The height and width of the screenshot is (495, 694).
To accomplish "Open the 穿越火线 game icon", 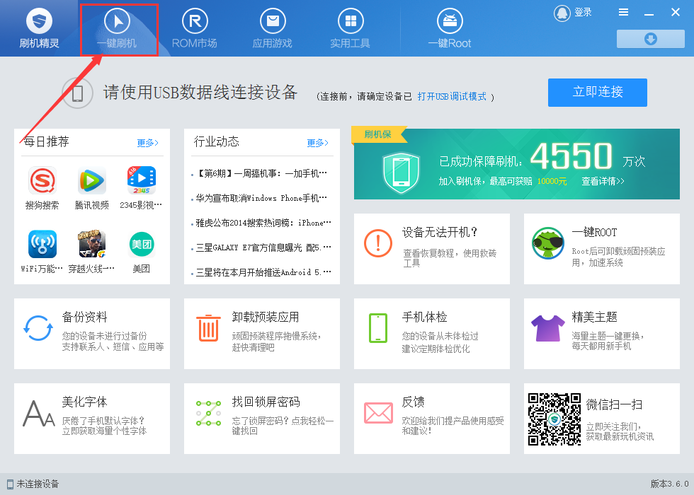I will (x=92, y=244).
